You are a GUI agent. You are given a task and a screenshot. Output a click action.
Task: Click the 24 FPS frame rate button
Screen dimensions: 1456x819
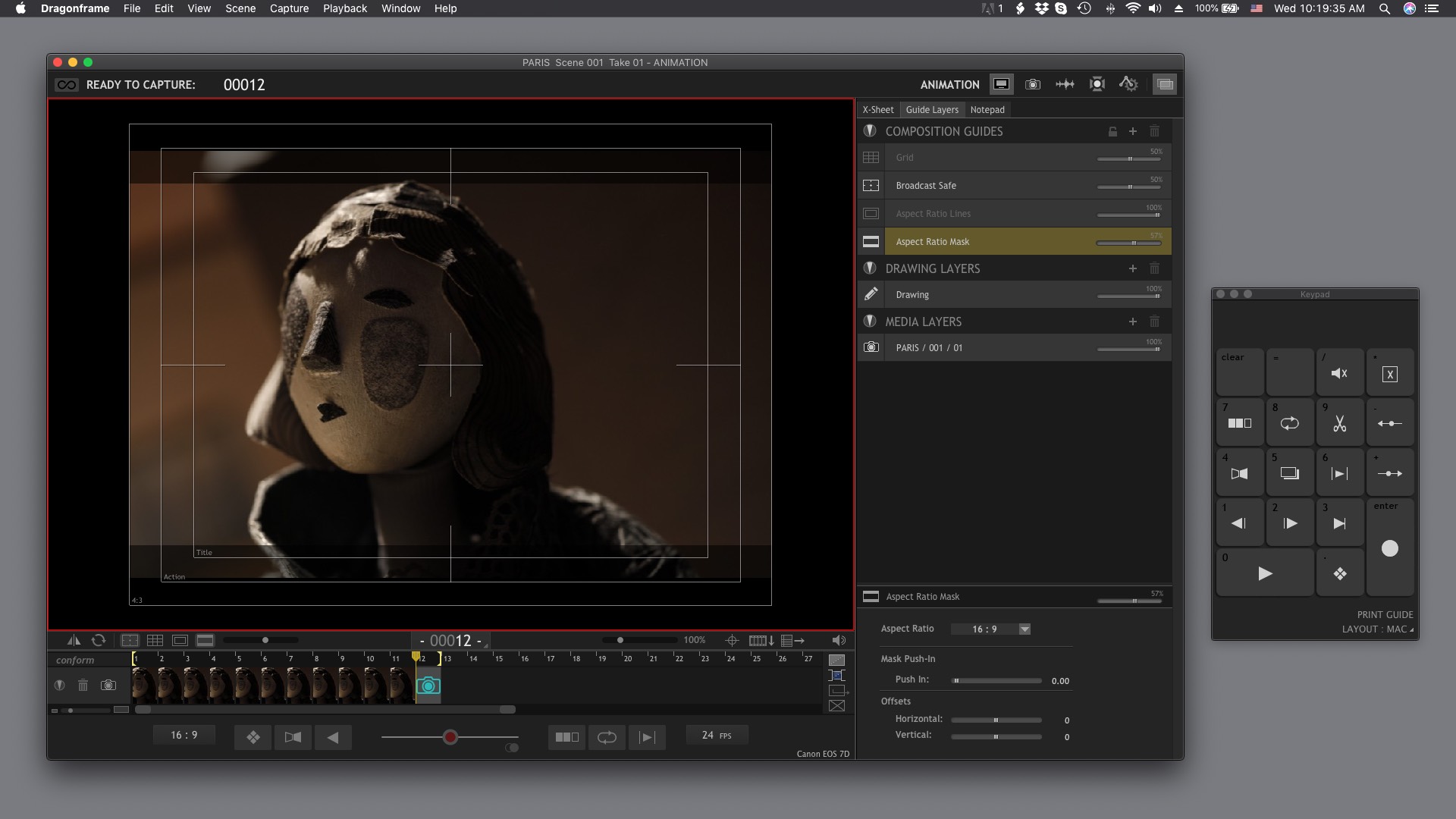click(717, 736)
